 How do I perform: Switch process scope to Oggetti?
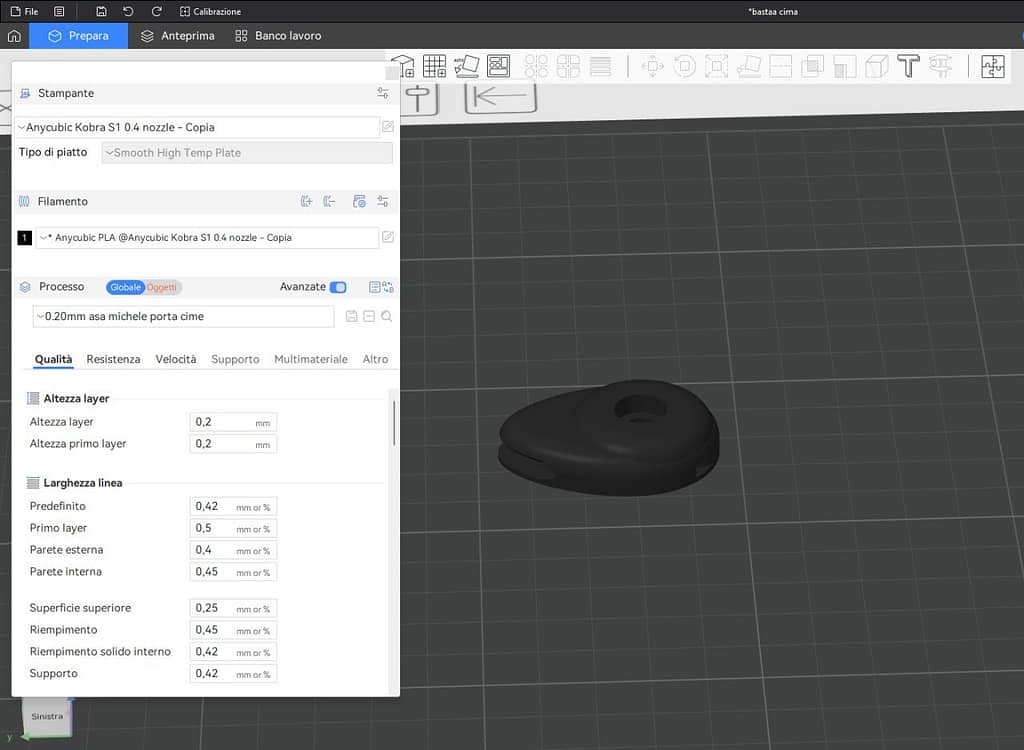coord(162,287)
